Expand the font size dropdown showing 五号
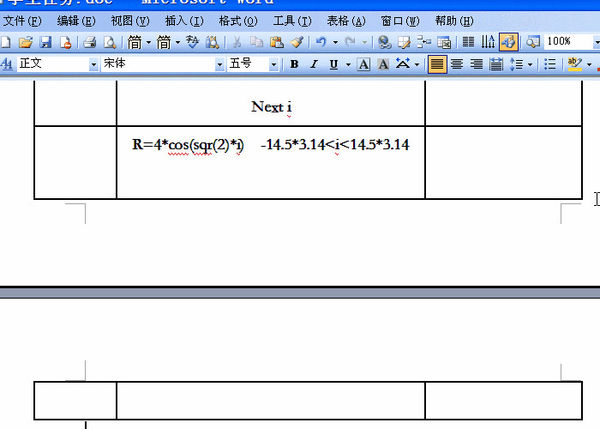Viewport: 600px width, 429px height. coord(273,65)
